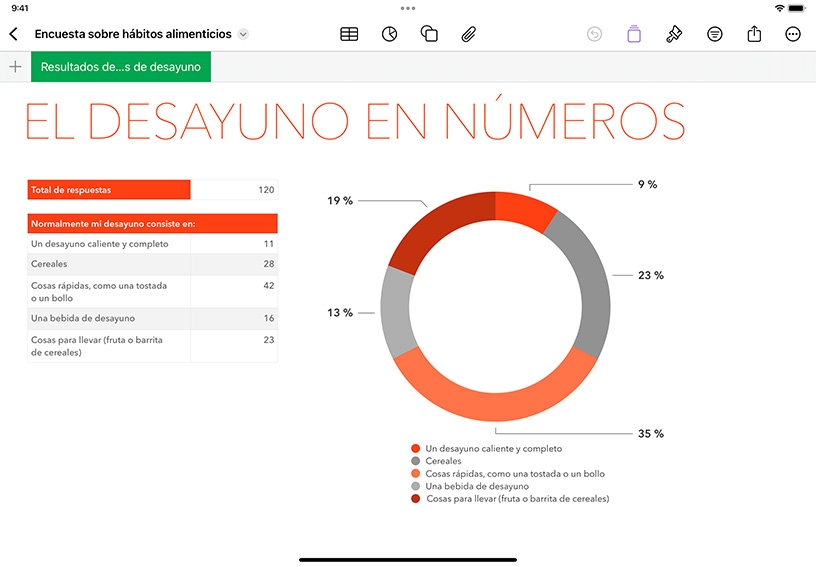Tap the paperclip media attachment icon

(x=468, y=34)
